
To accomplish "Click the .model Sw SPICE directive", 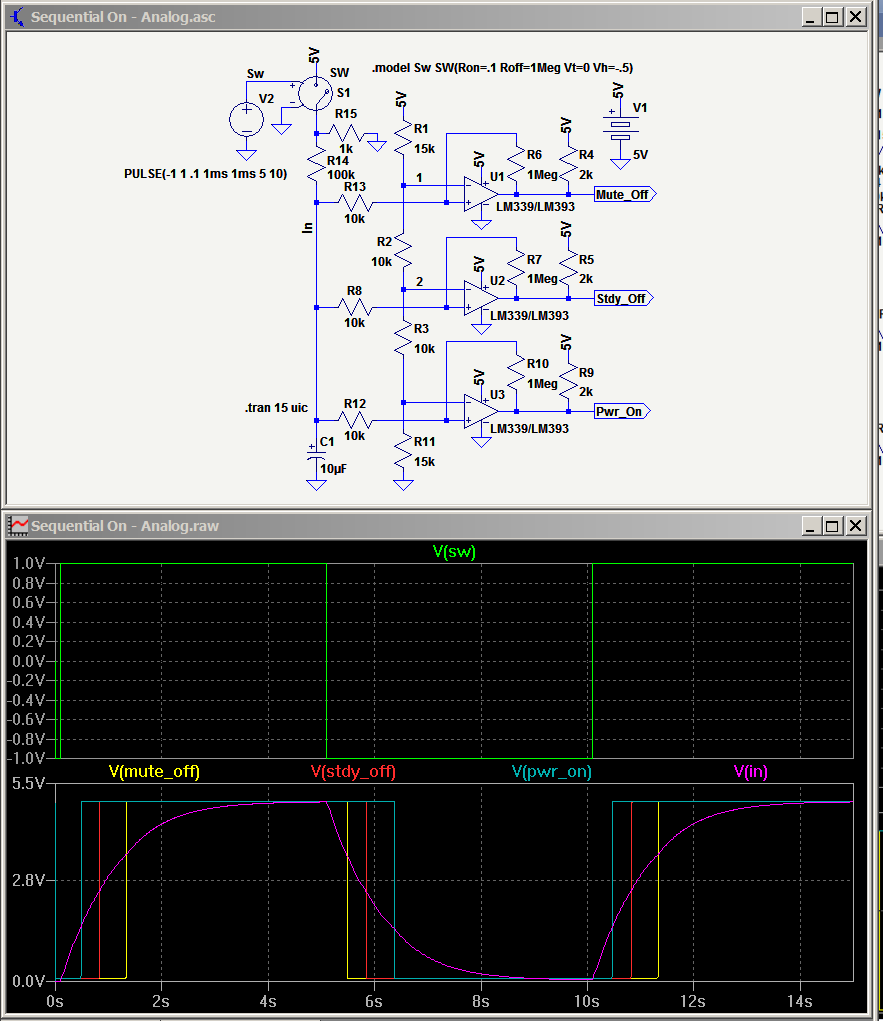I will (x=502, y=68).
